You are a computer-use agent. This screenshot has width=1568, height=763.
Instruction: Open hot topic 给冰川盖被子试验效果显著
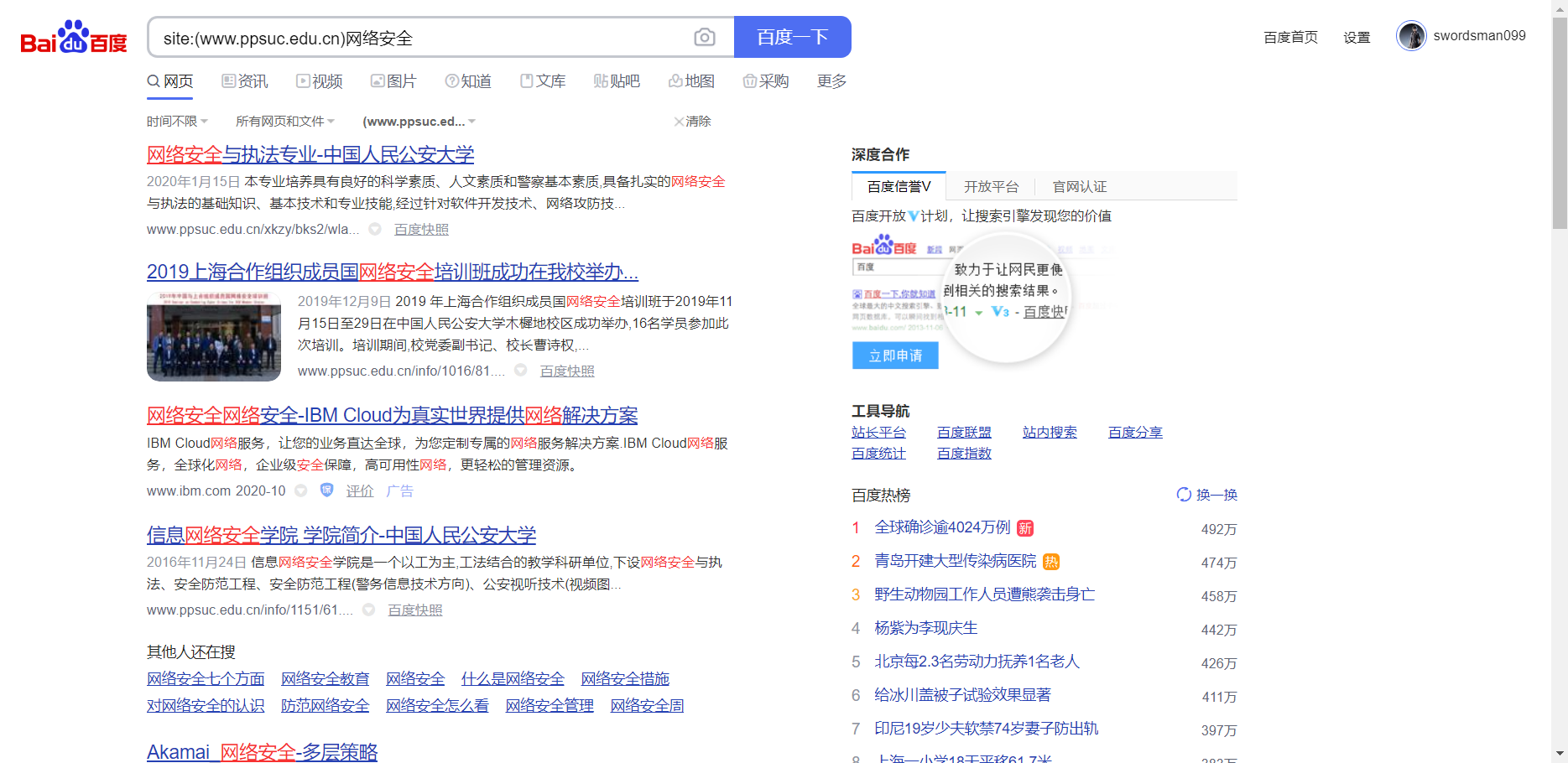[962, 695]
